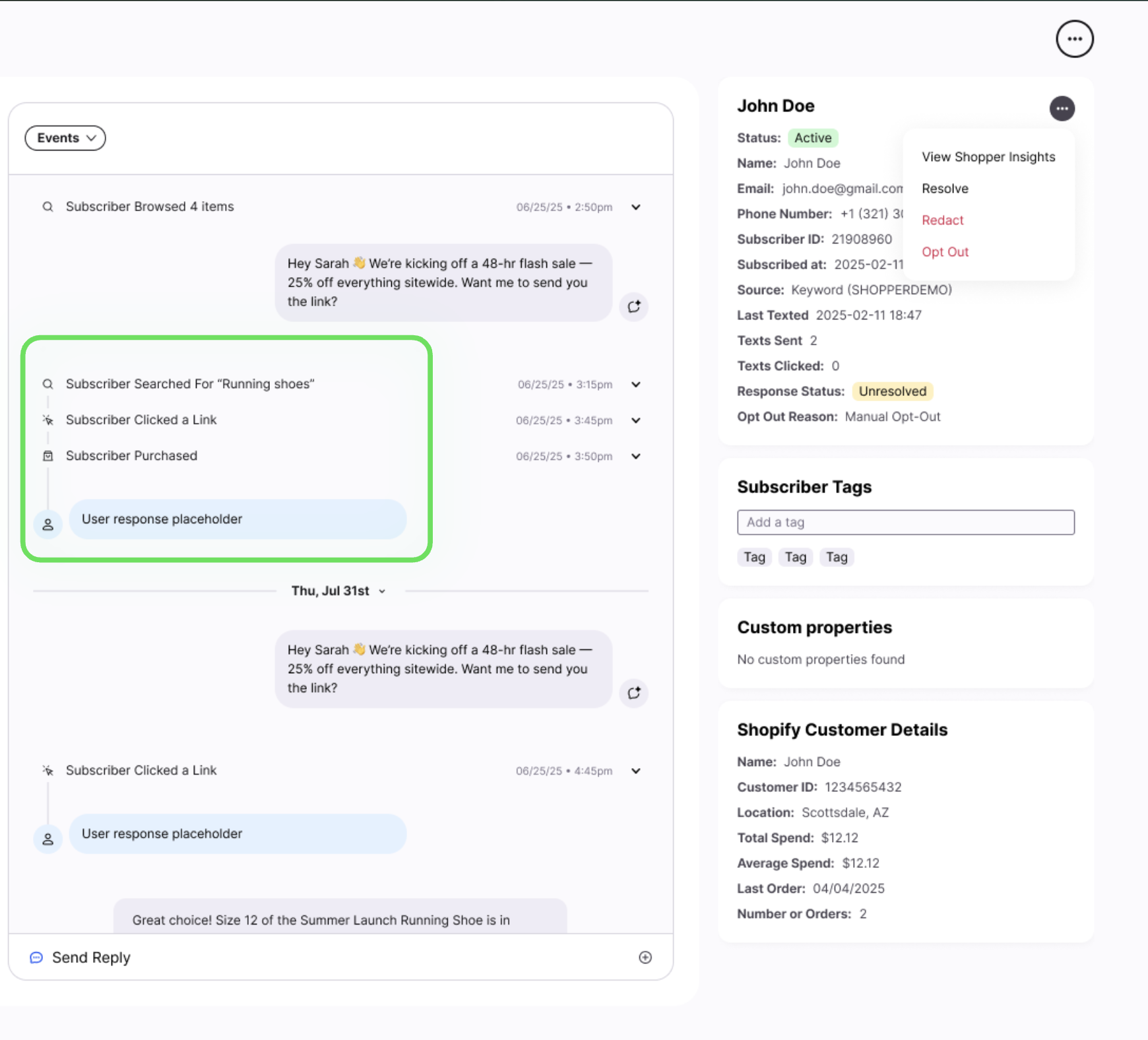Click the plus icon in Send Reply bar
Image resolution: width=1148 pixels, height=1040 pixels.
pos(645,957)
